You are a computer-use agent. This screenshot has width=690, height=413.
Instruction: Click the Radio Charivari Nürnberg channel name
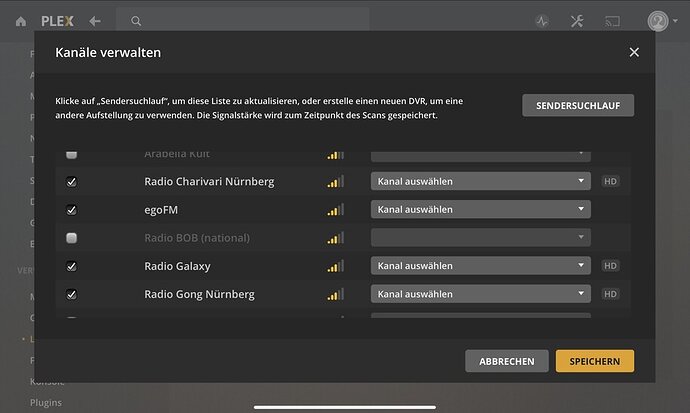click(x=209, y=182)
